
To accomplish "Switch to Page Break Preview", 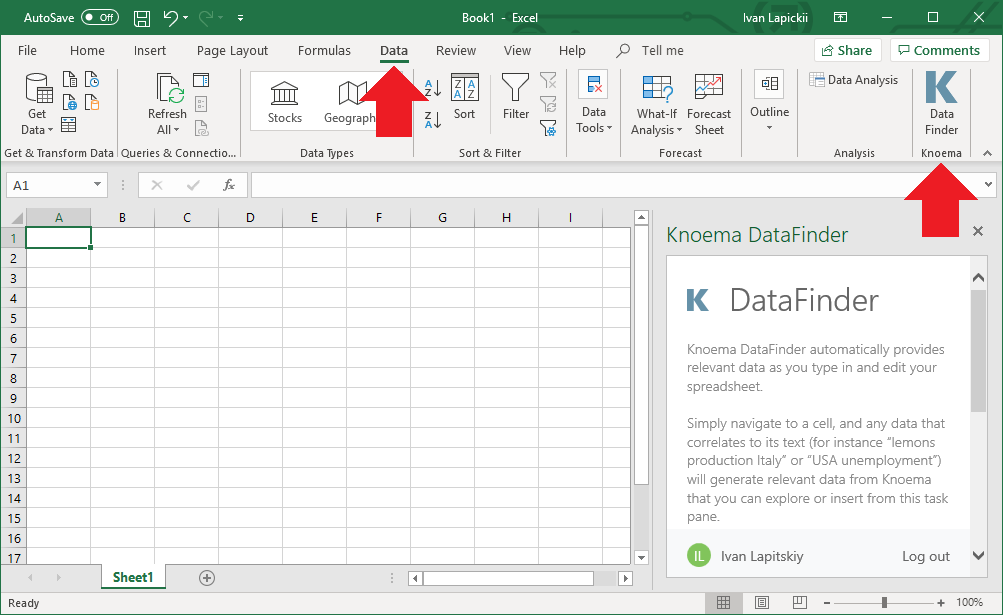I will click(x=800, y=603).
